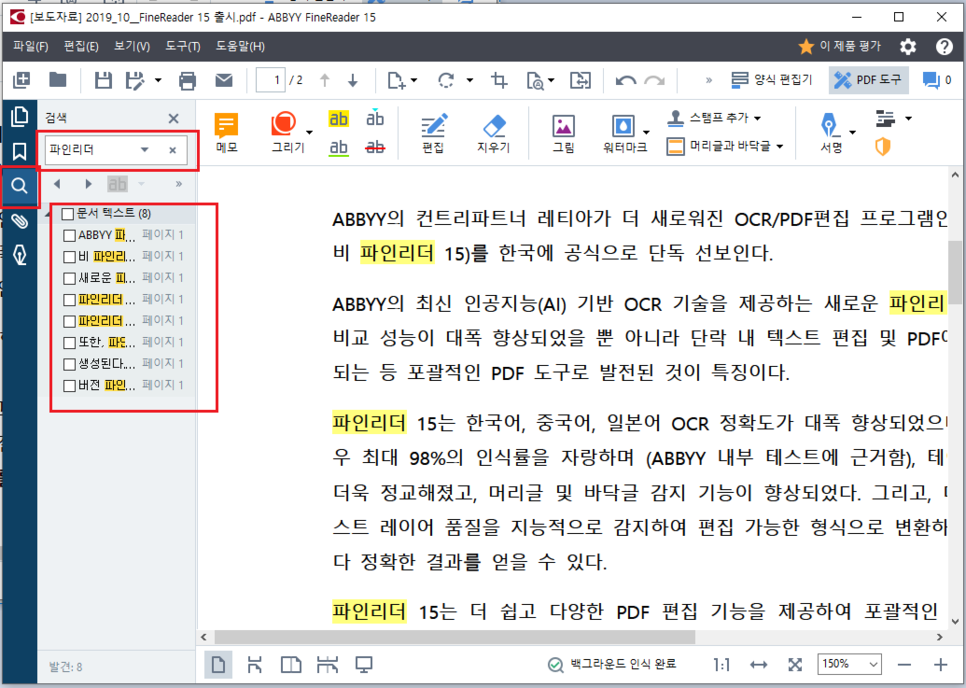Click the horizontal scrollbar thumb
The width and height of the screenshot is (966, 688).
click(x=455, y=637)
